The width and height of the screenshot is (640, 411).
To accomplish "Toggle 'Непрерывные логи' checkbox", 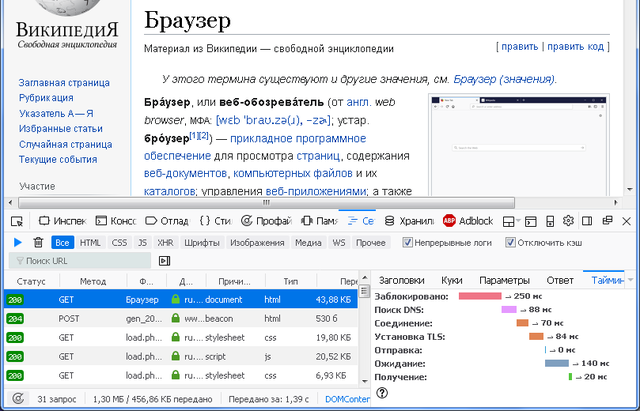I will coord(407,242).
